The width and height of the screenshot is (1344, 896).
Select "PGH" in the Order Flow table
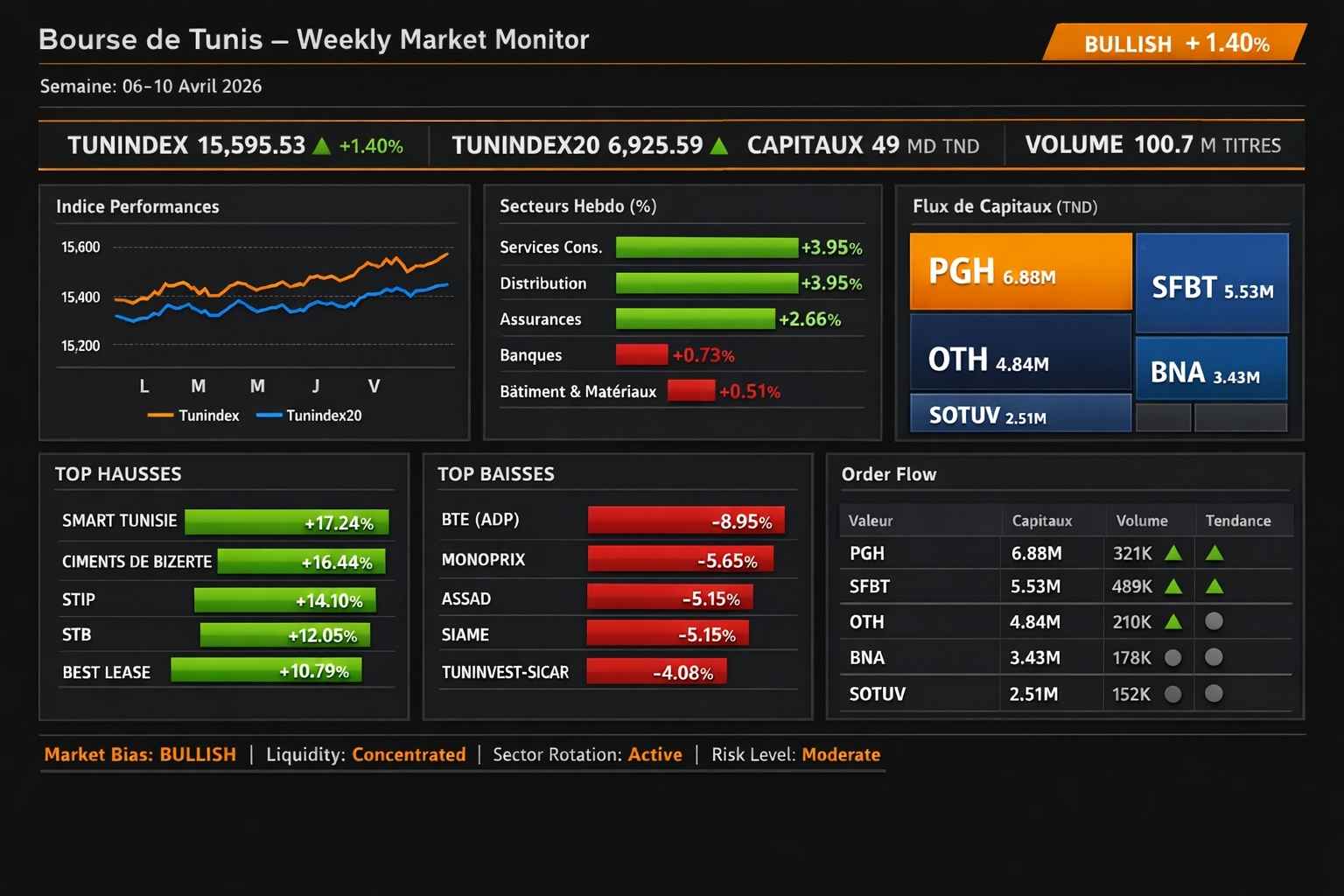tap(867, 553)
